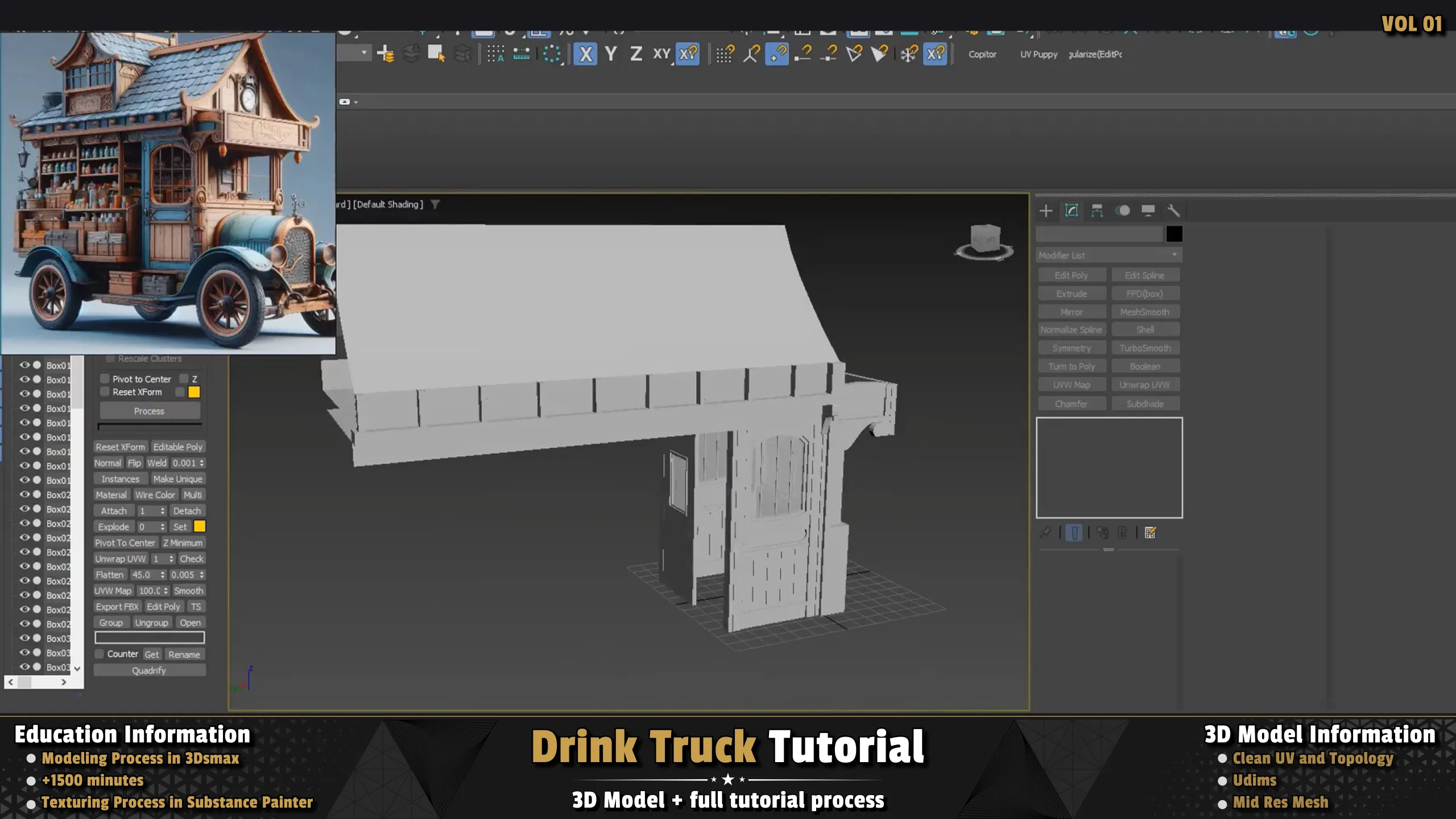Screen dimensions: 1456x819
Task: Toggle snap to edge/segment icon
Action: 854,55
